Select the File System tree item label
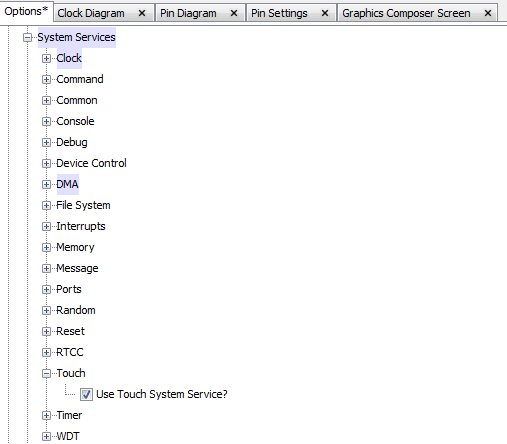Image resolution: width=507 pixels, height=444 pixels. click(83, 205)
